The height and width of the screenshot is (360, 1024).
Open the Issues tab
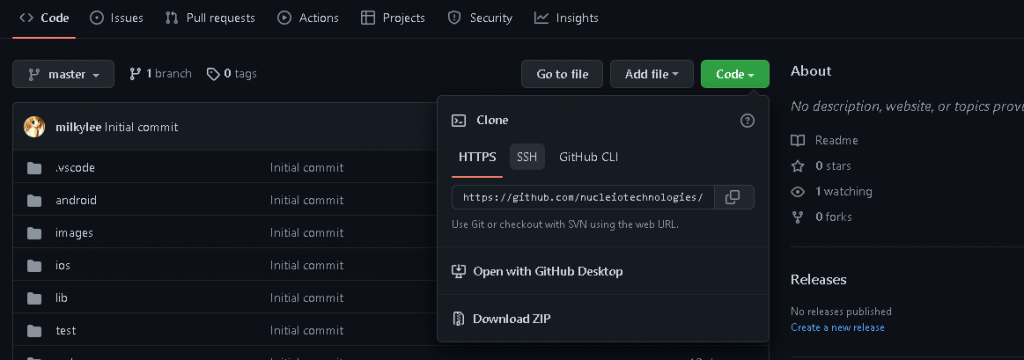pyautogui.click(x=116, y=18)
